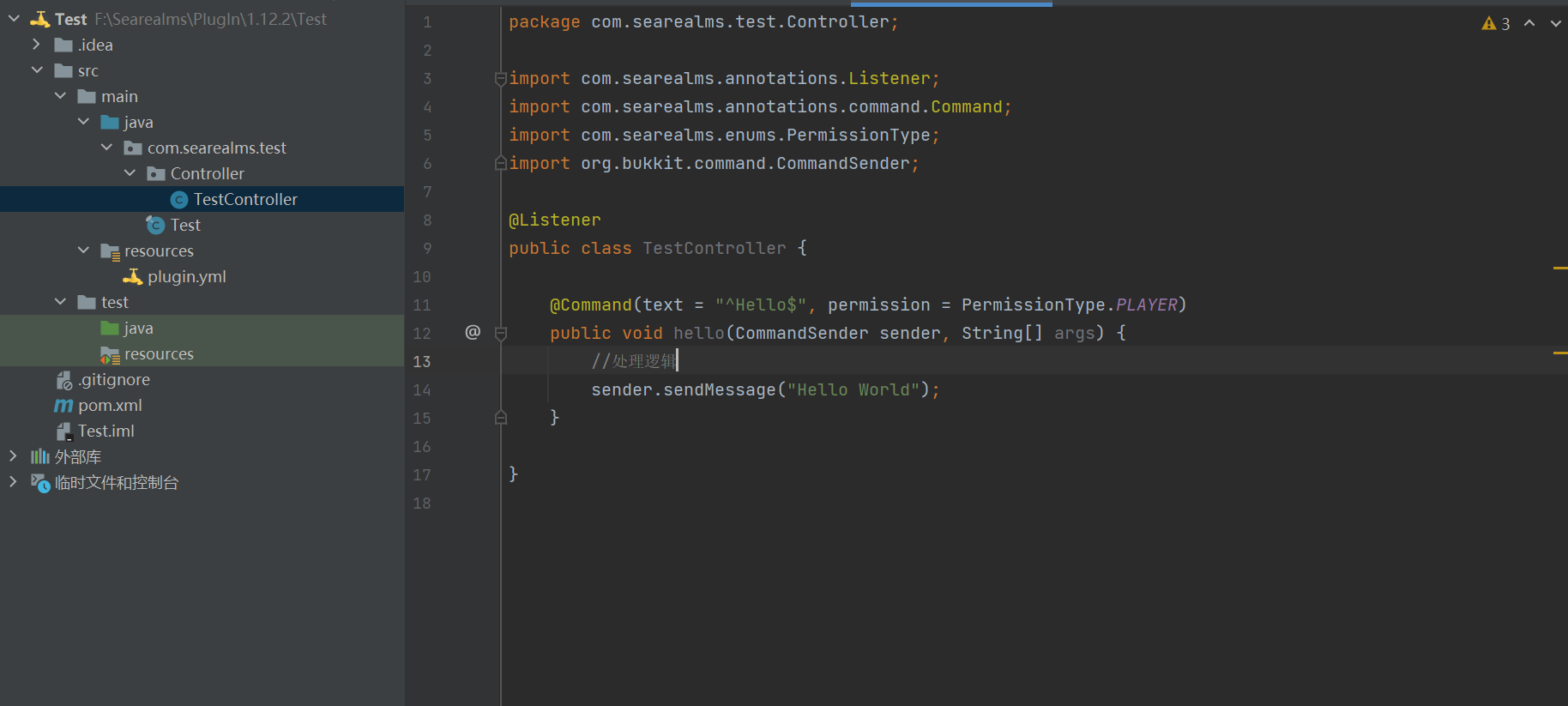Screen dimensions: 1568x706
Task: Click the plugin.yml file icon
Action: pos(133,277)
